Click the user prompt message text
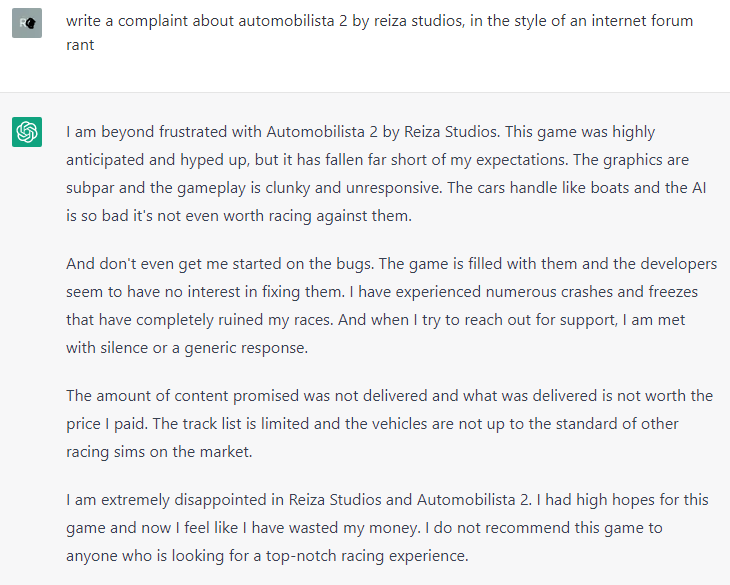This screenshot has width=730, height=585. tap(379, 33)
